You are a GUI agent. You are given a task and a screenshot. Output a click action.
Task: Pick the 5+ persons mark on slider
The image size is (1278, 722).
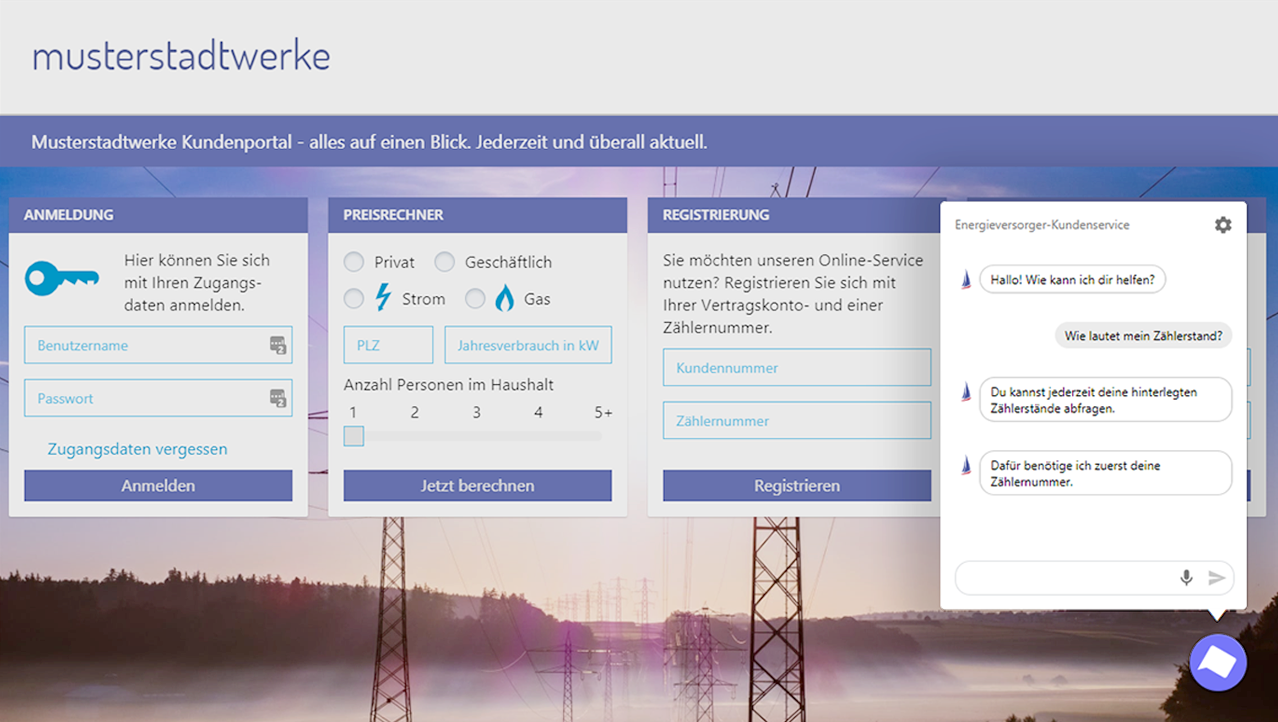pyautogui.click(x=603, y=412)
